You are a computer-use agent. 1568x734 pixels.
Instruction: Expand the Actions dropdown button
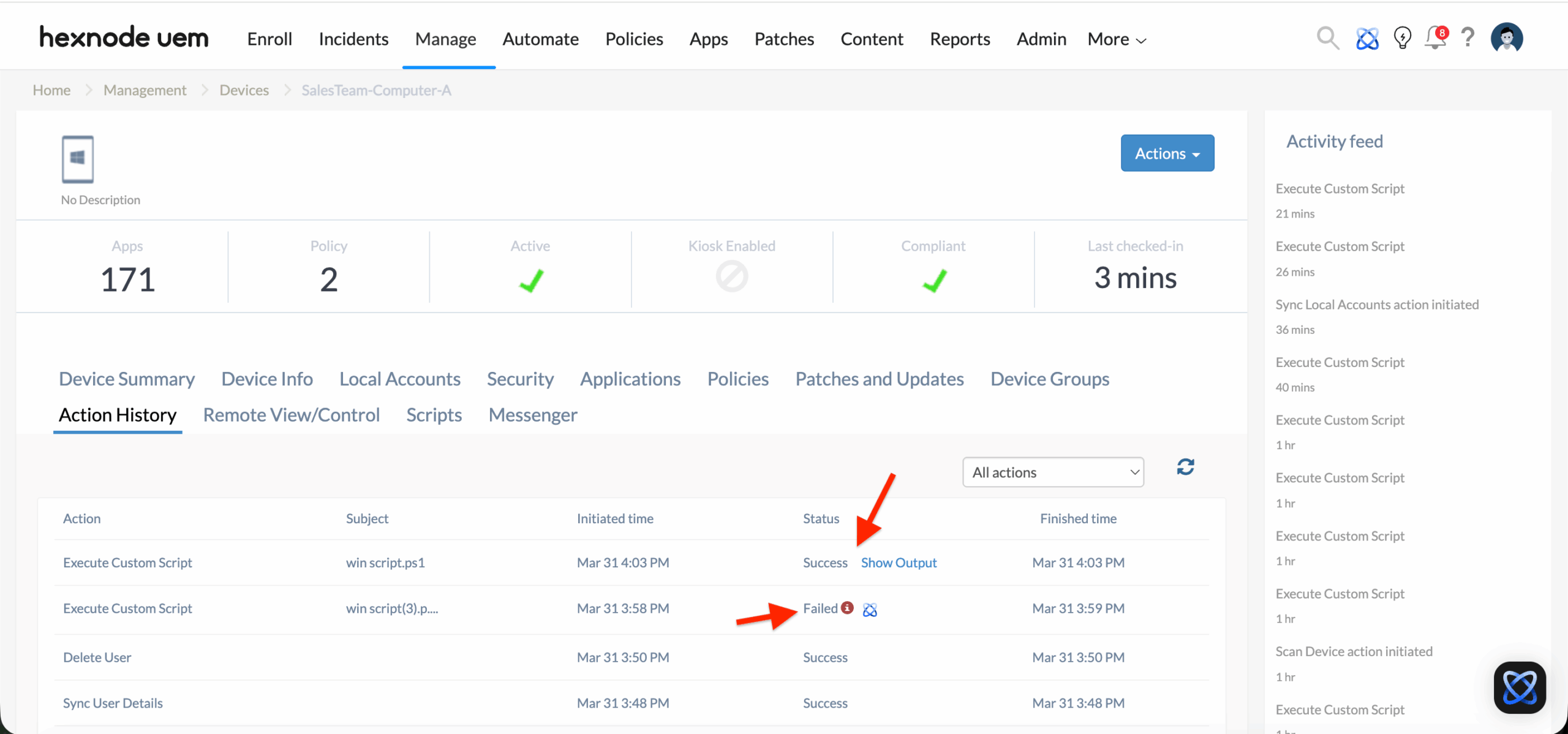[1167, 153]
